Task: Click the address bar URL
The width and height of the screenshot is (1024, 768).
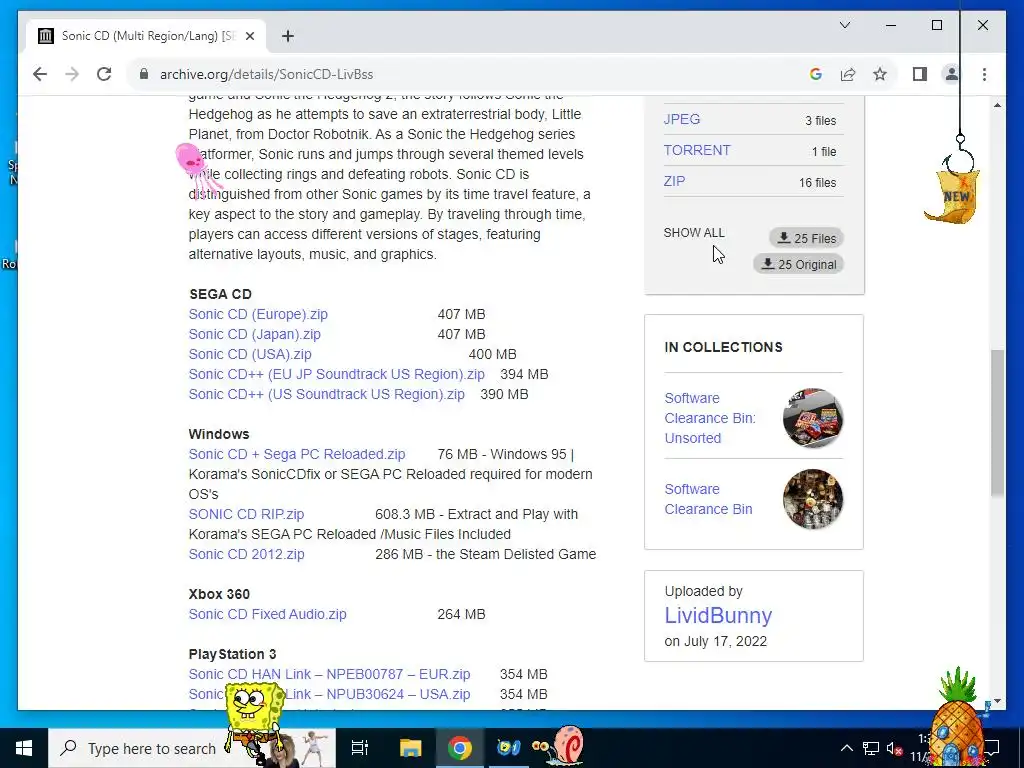Action: (x=266, y=74)
